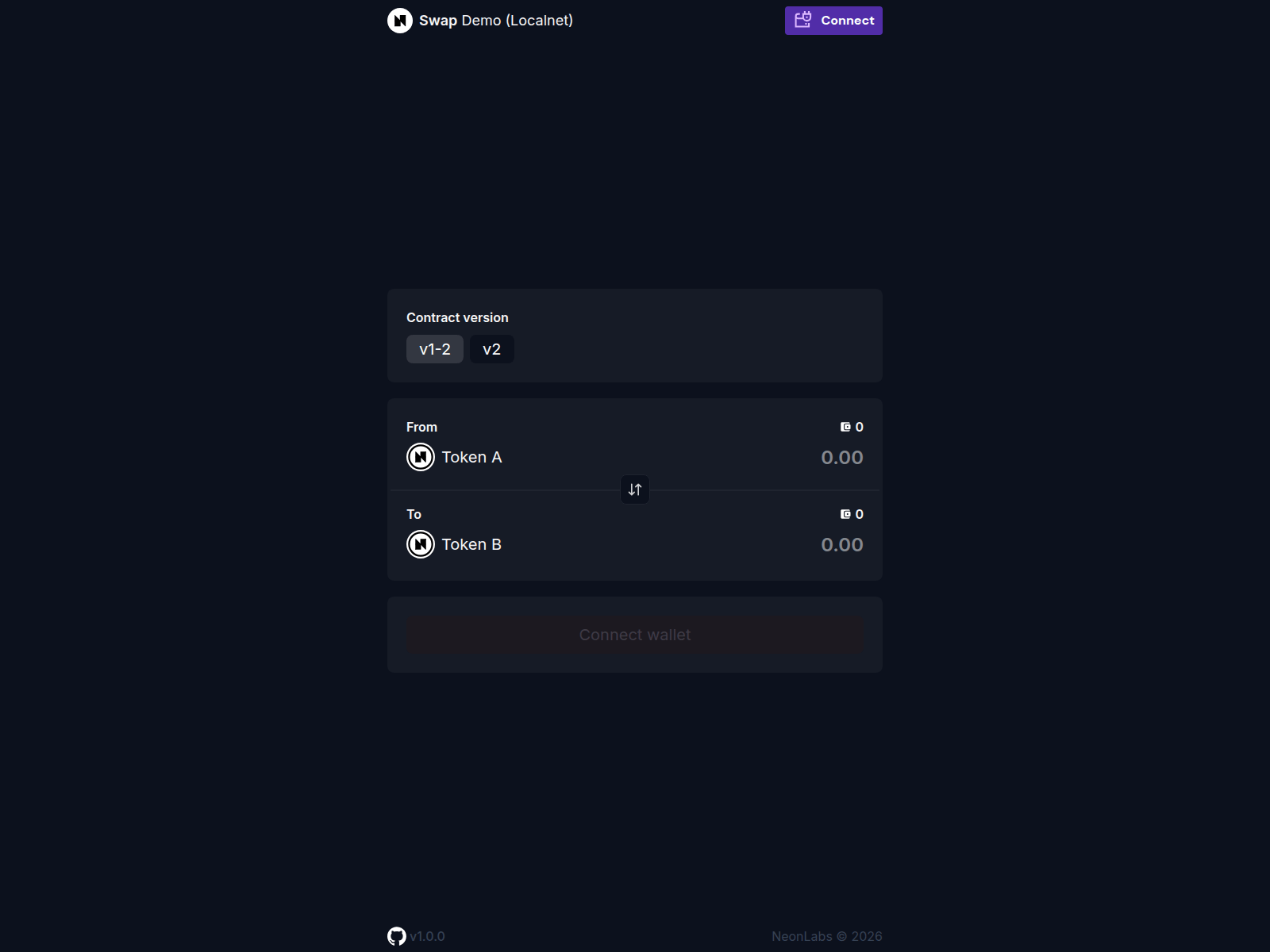The height and width of the screenshot is (952, 1270).
Task: Click the To balance value 0
Action: (x=860, y=514)
